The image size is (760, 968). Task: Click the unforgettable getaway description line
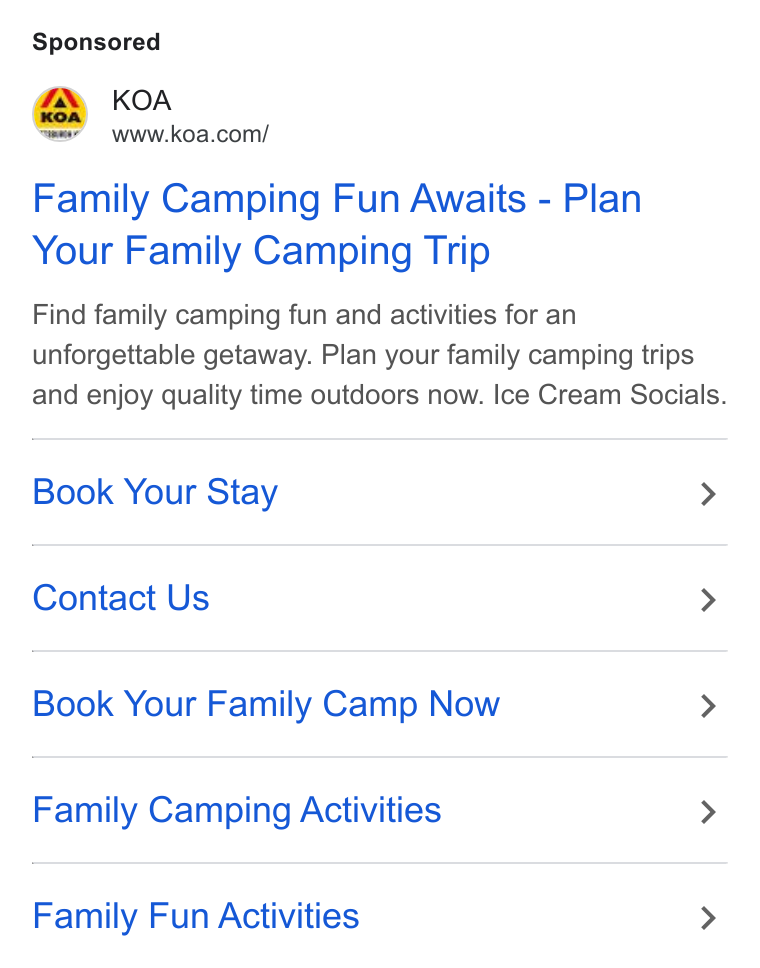[x=363, y=355]
